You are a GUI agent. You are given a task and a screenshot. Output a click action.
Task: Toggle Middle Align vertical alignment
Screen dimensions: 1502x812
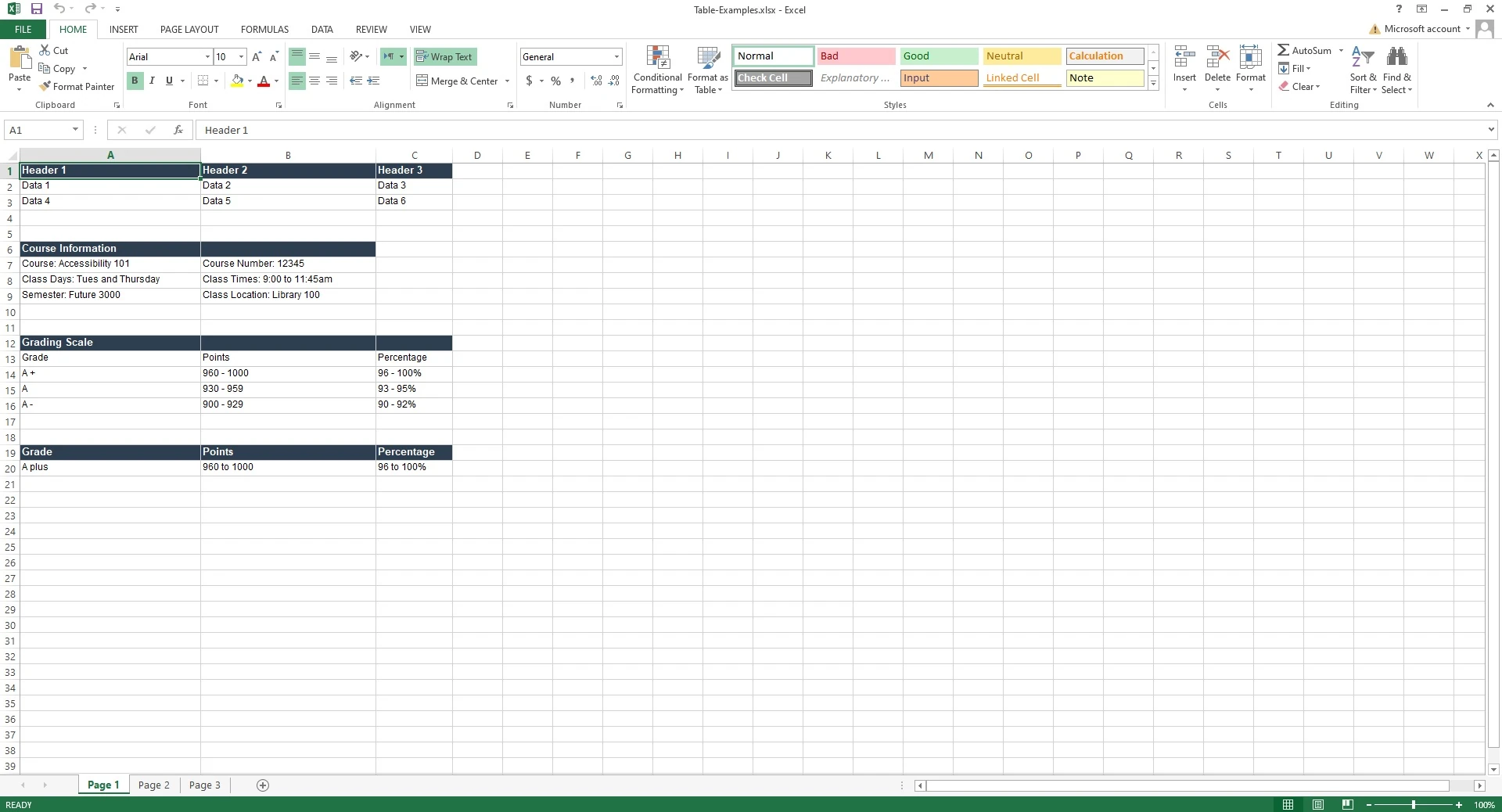tap(314, 56)
